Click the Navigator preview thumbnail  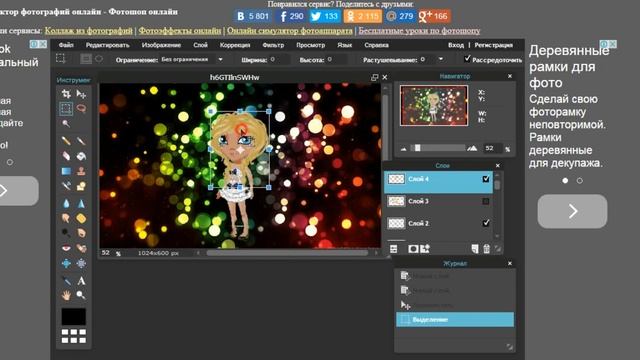[x=434, y=105]
